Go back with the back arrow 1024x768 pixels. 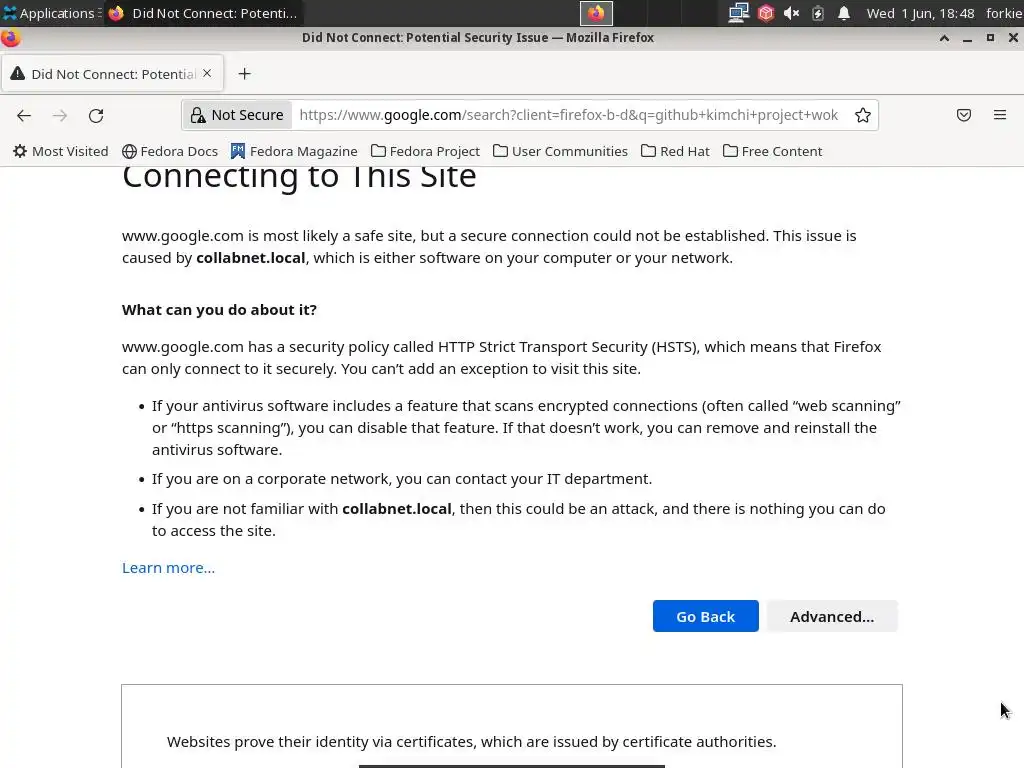click(x=24, y=116)
